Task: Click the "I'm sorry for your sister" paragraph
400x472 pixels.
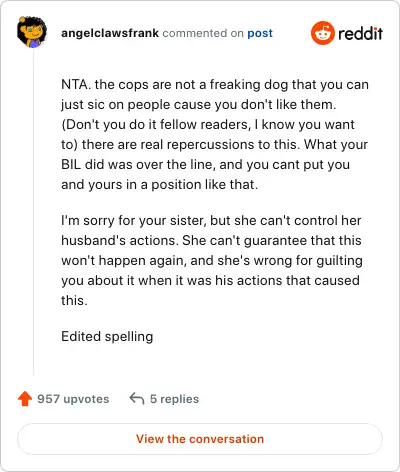Action: click(x=211, y=260)
